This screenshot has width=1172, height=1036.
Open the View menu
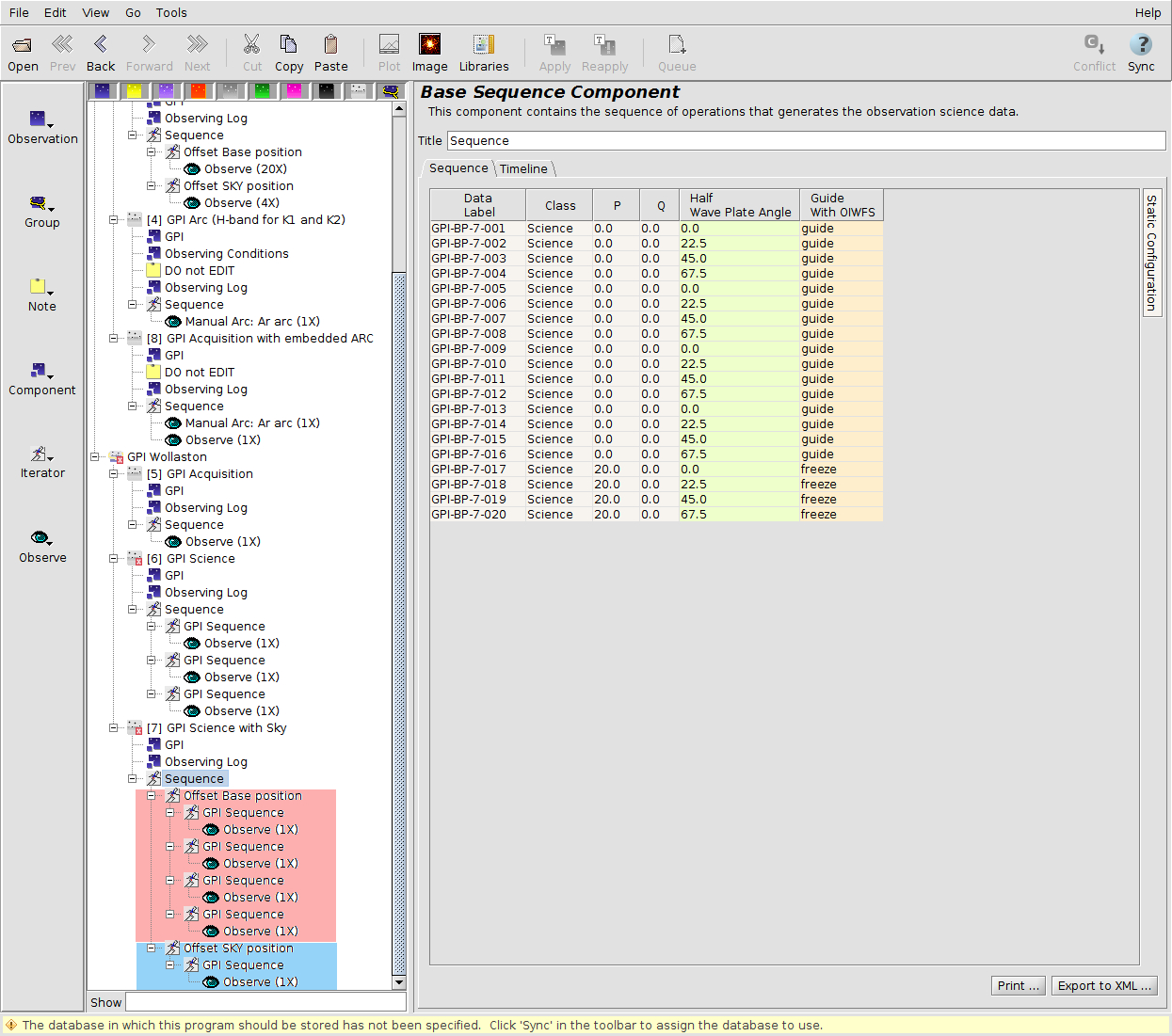(x=96, y=13)
